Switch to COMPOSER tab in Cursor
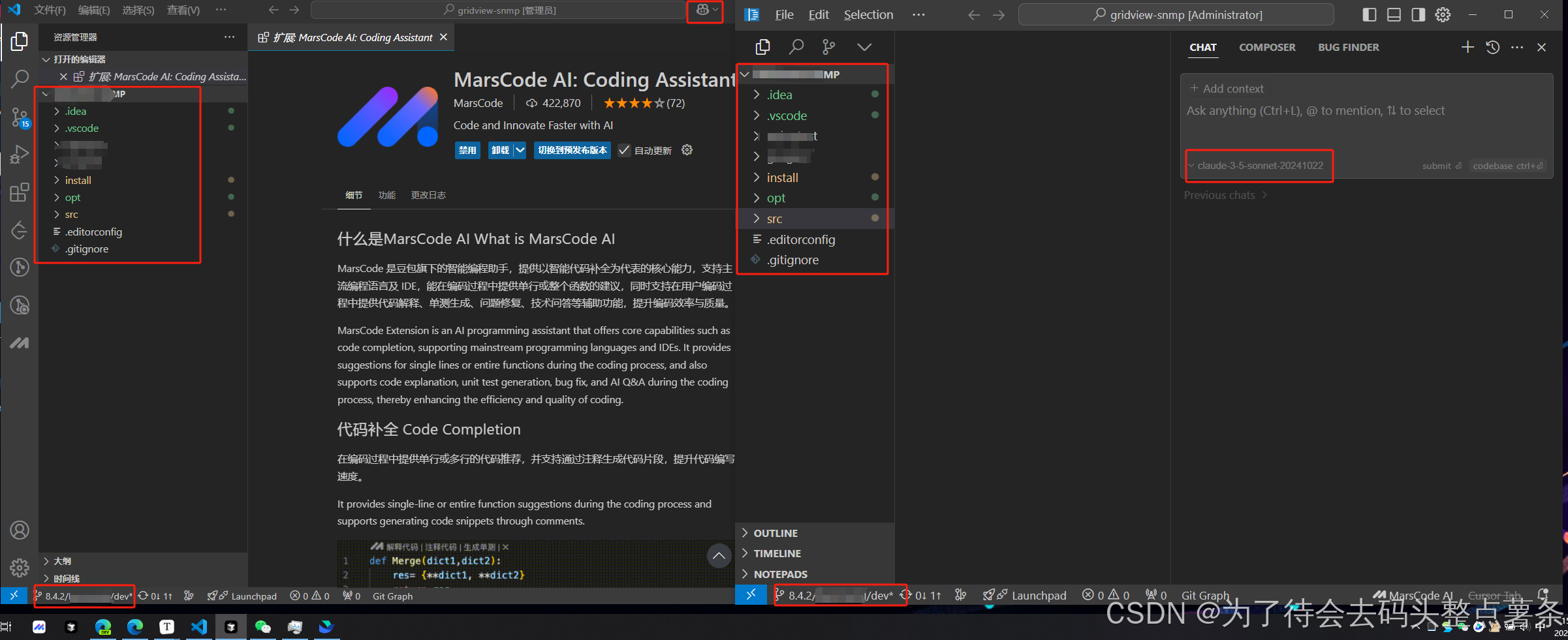This screenshot has width=1568, height=640. (x=1267, y=47)
